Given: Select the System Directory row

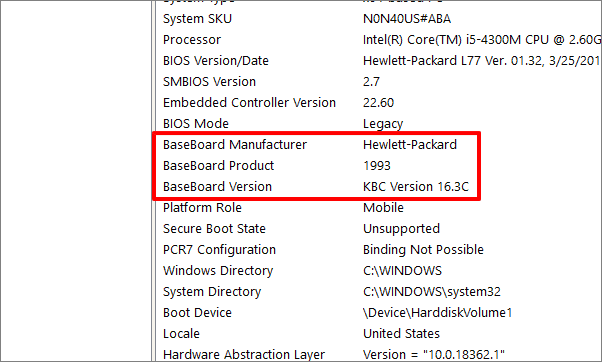Looking at the screenshot, I should [x=379, y=292].
